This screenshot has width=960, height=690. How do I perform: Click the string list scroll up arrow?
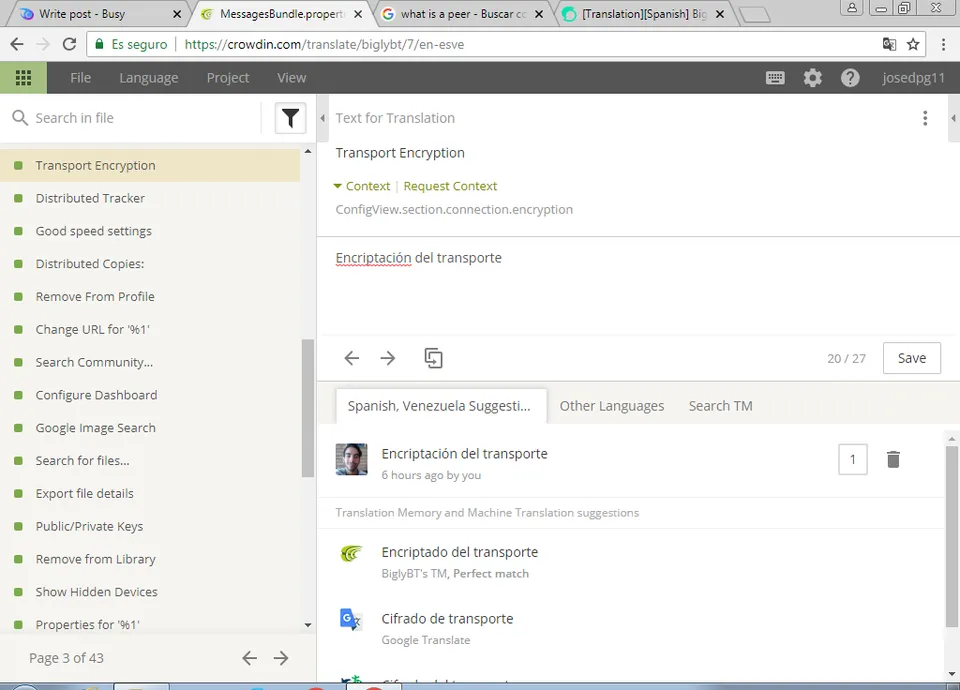[308, 151]
